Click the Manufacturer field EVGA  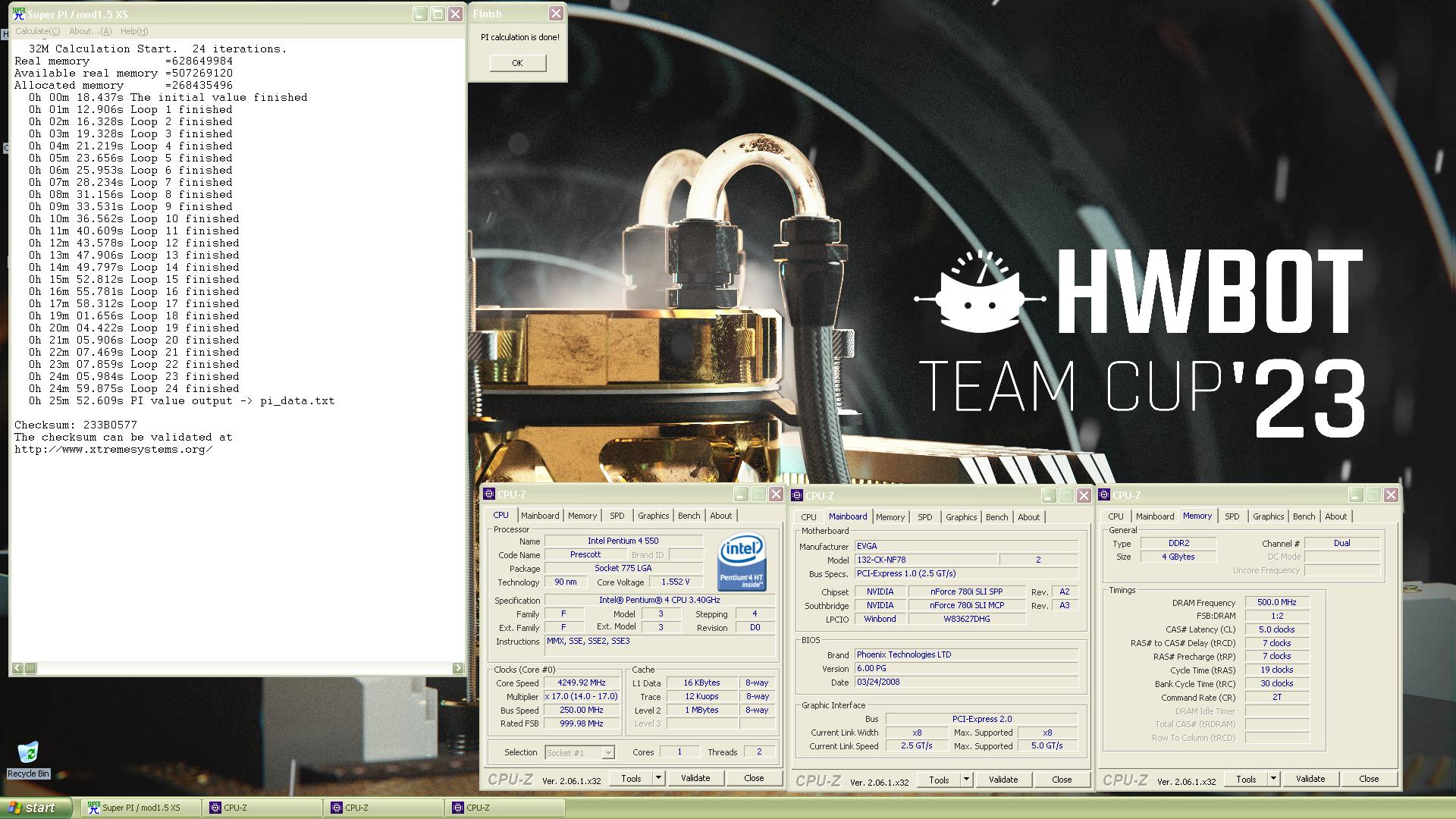(967, 546)
